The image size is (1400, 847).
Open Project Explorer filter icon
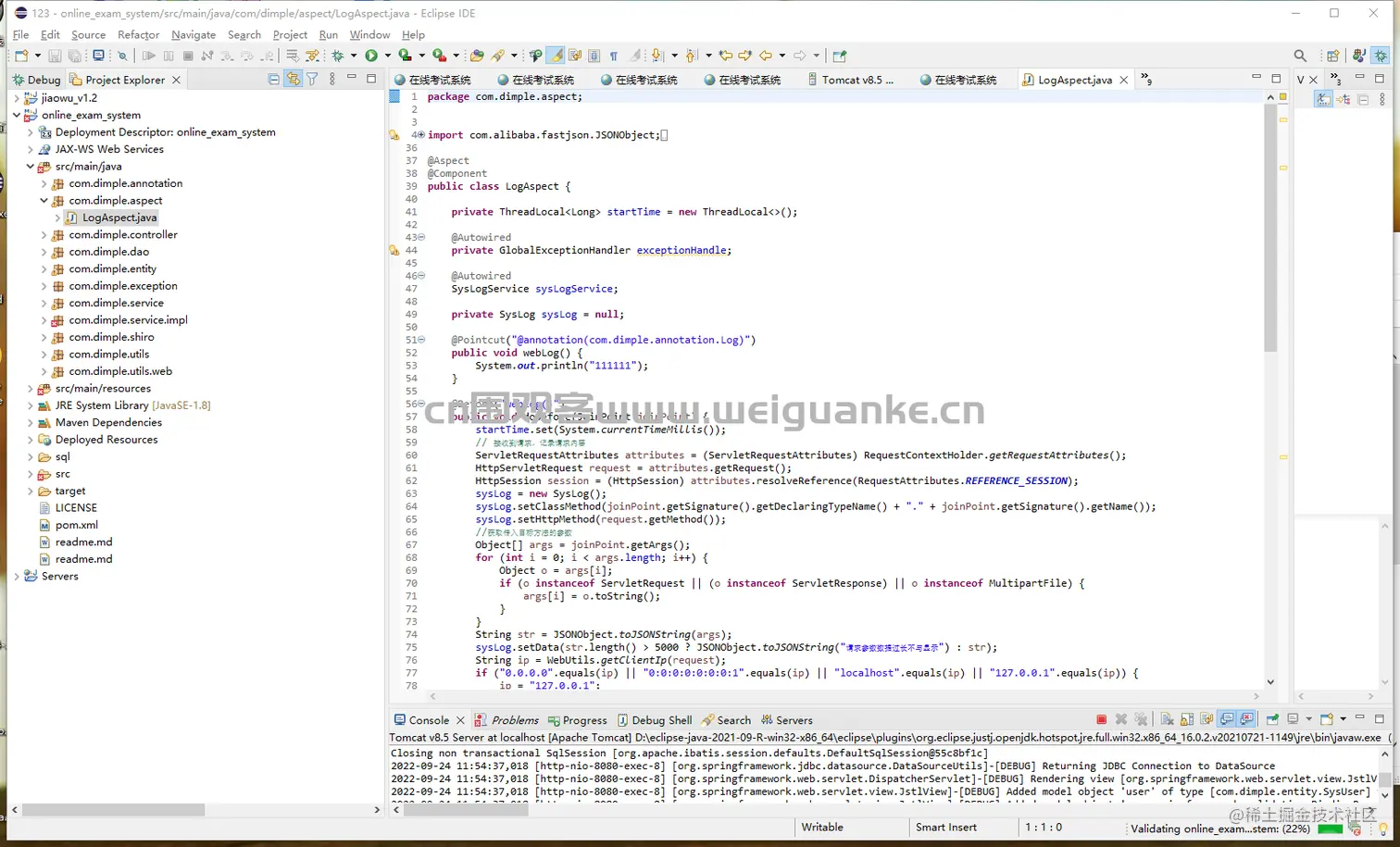tap(312, 80)
